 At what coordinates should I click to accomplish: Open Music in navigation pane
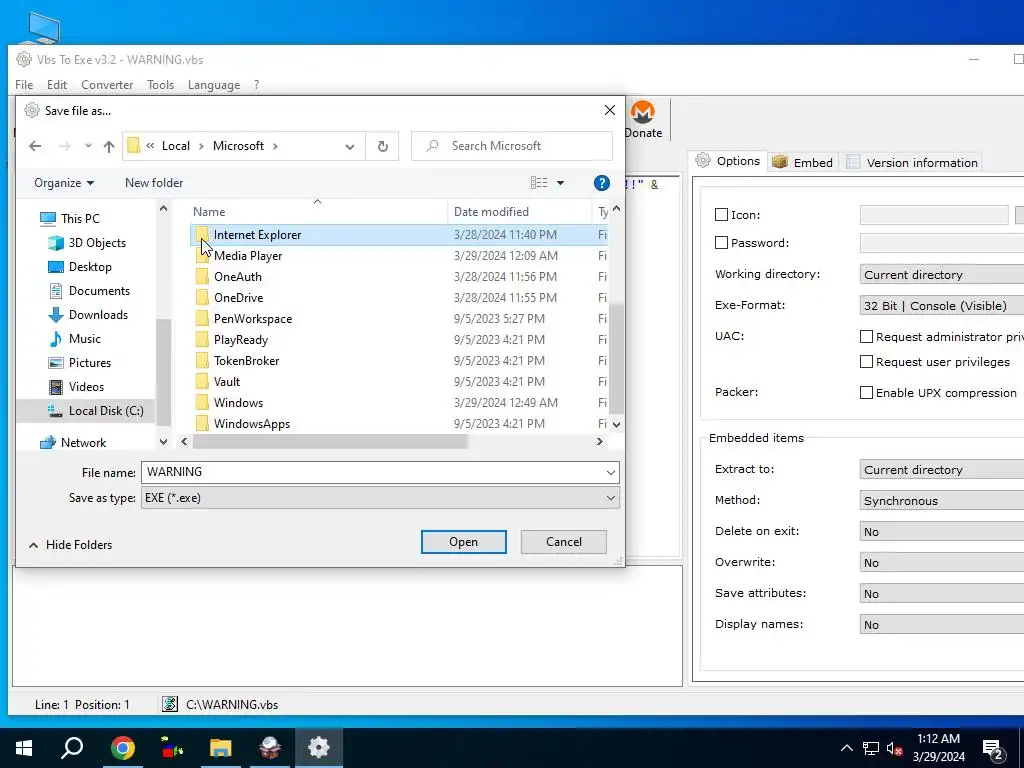click(x=84, y=339)
